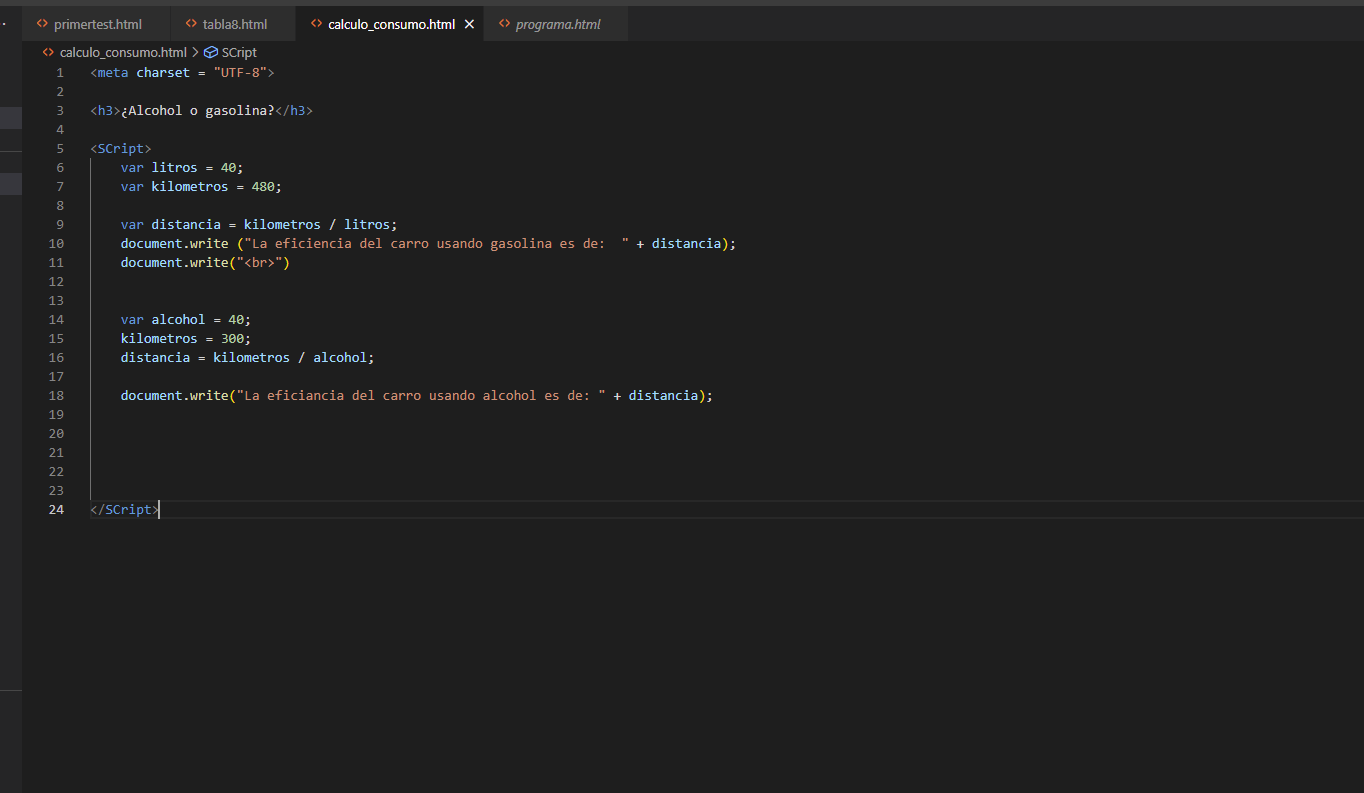Screen dimensions: 1364x793
Task: Click the meta keyword on line 1
Action: [x=113, y=73]
